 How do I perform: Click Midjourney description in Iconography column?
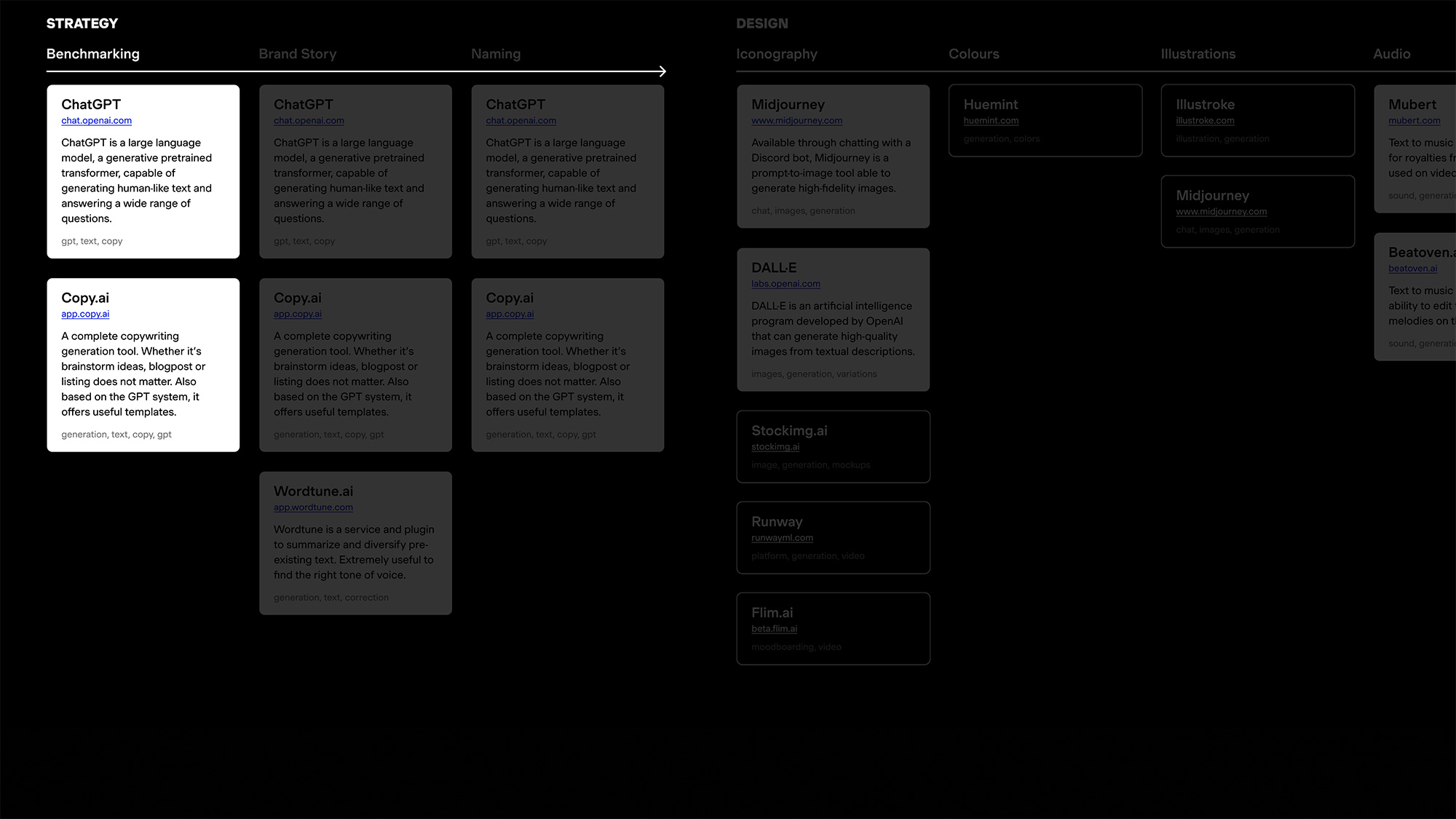pyautogui.click(x=831, y=165)
